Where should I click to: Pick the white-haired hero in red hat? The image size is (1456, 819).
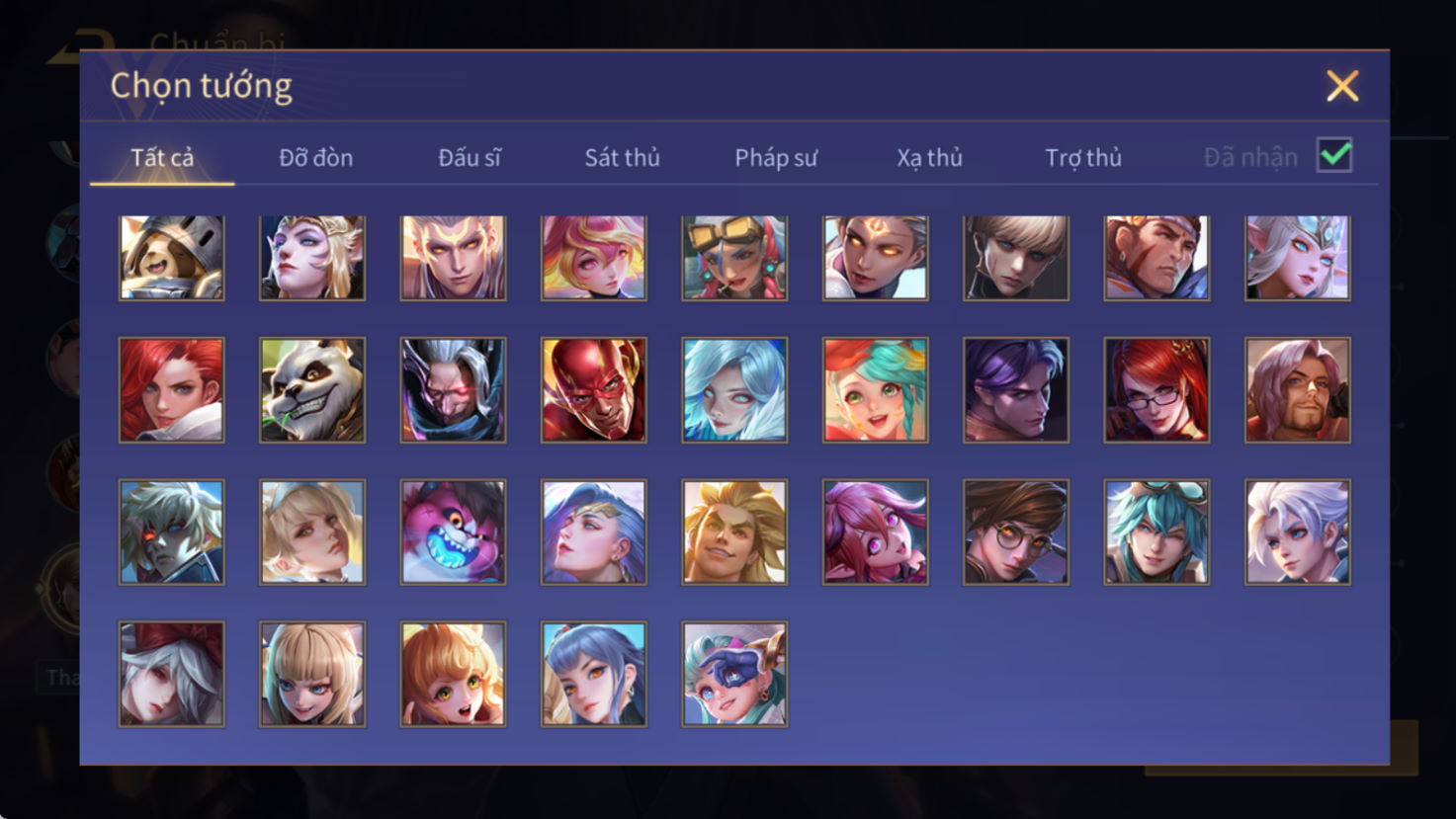[172, 674]
